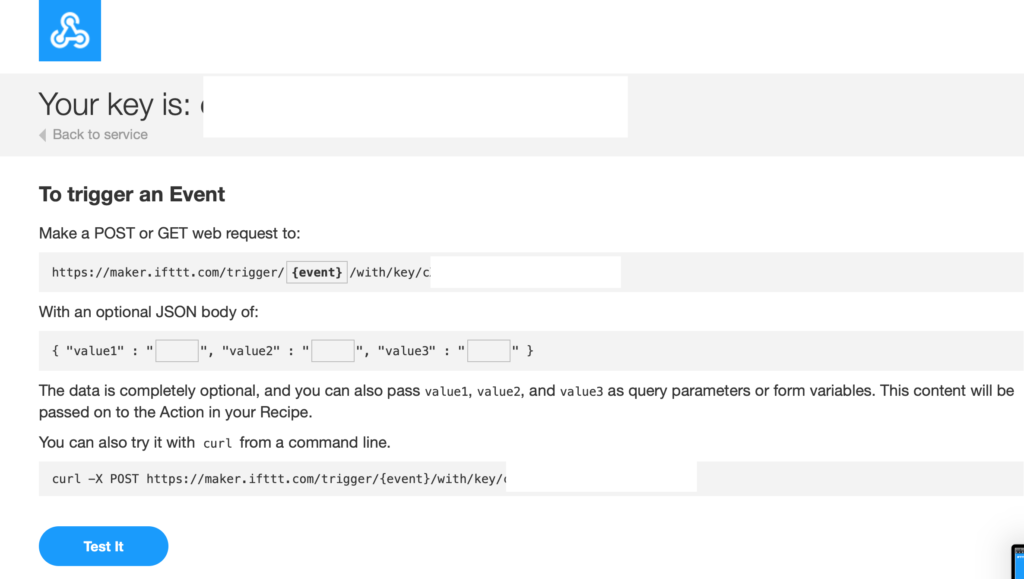The image size is (1024, 579).
Task: Click the 'Your key is:' heading
Action: pyautogui.click(x=114, y=104)
